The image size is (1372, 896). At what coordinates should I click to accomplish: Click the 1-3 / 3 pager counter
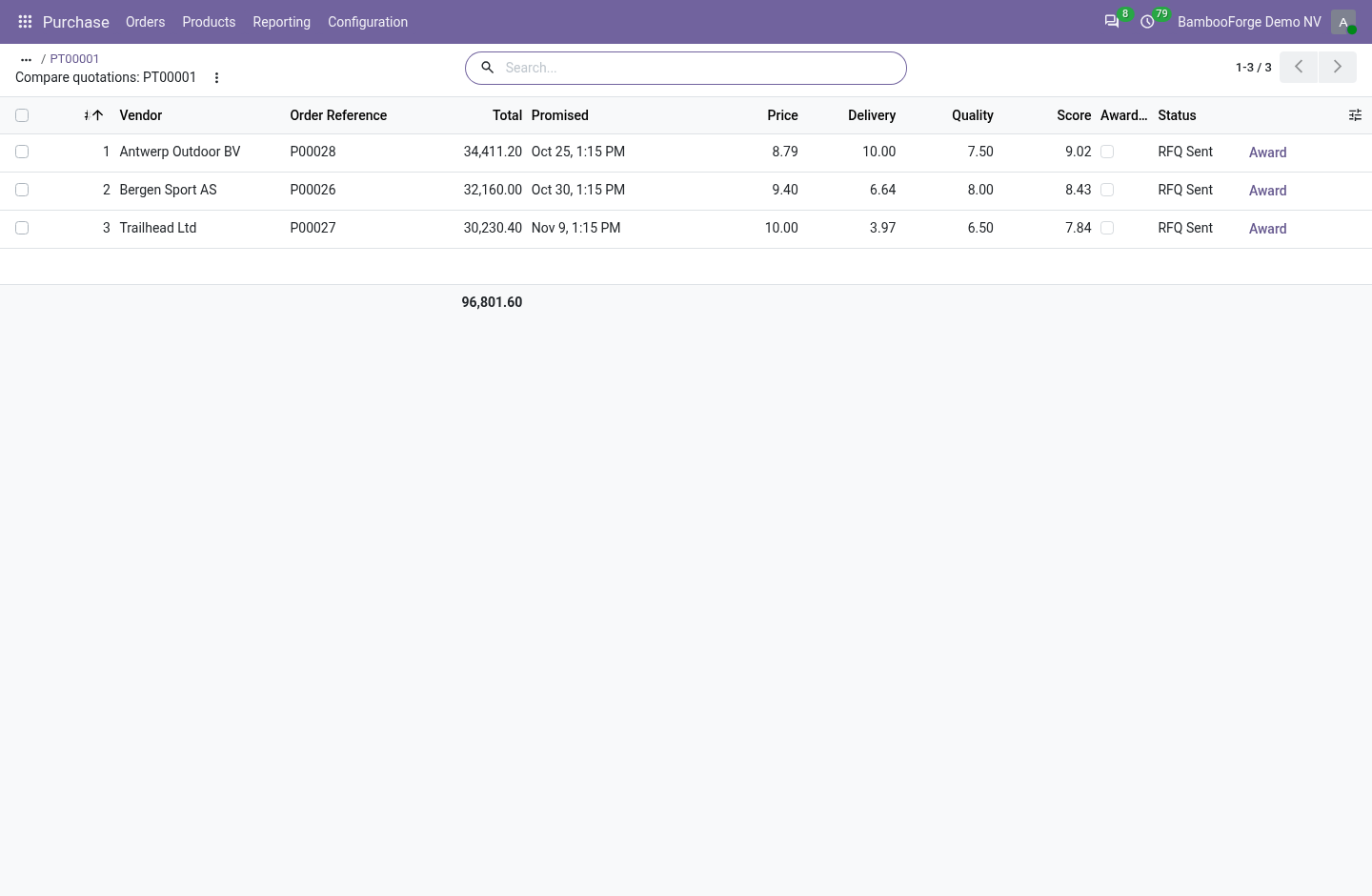1253,68
